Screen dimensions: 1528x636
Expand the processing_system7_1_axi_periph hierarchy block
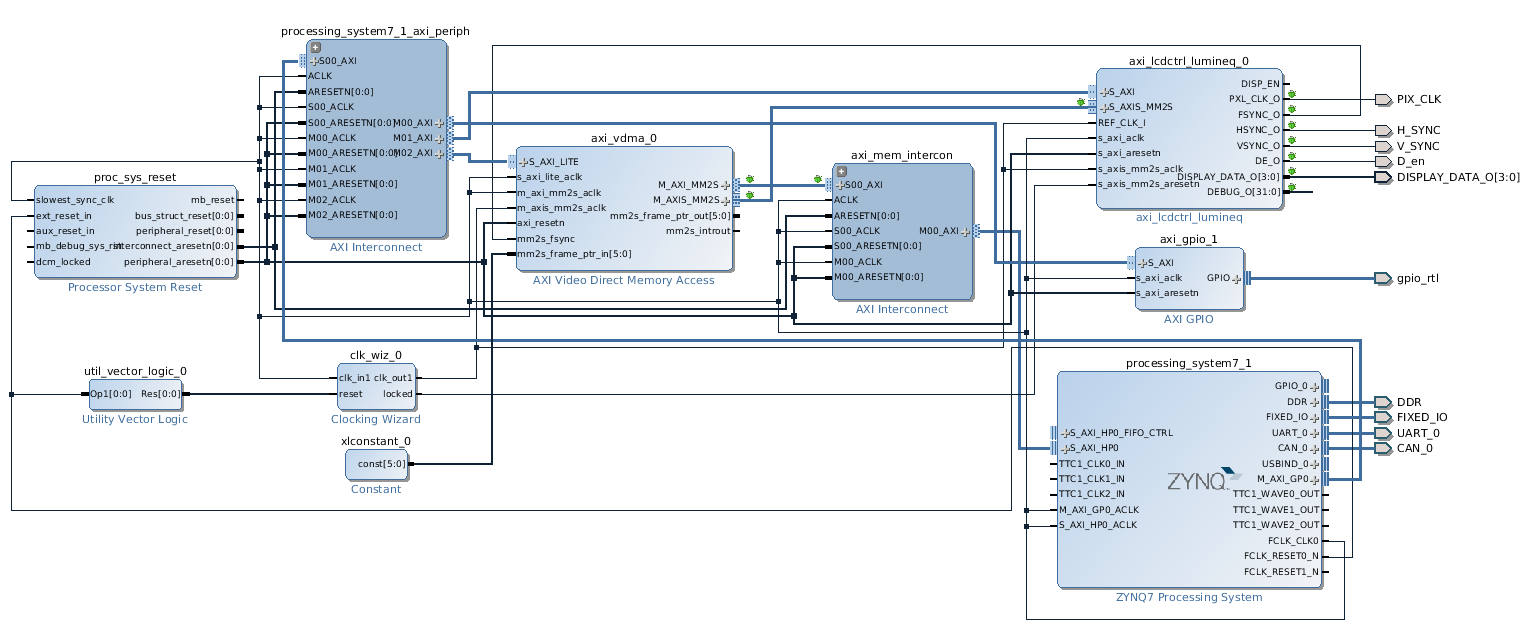click(x=315, y=47)
